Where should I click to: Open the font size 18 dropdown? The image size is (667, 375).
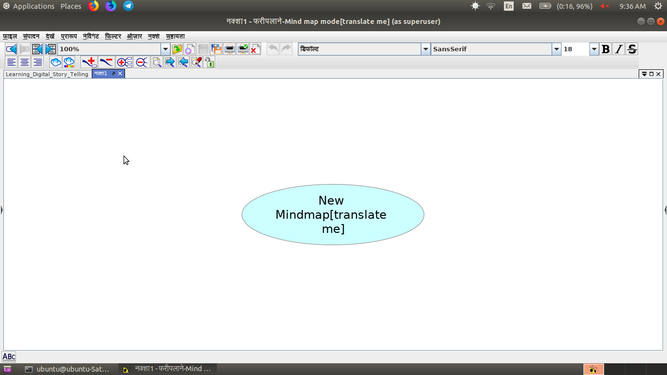(594, 49)
